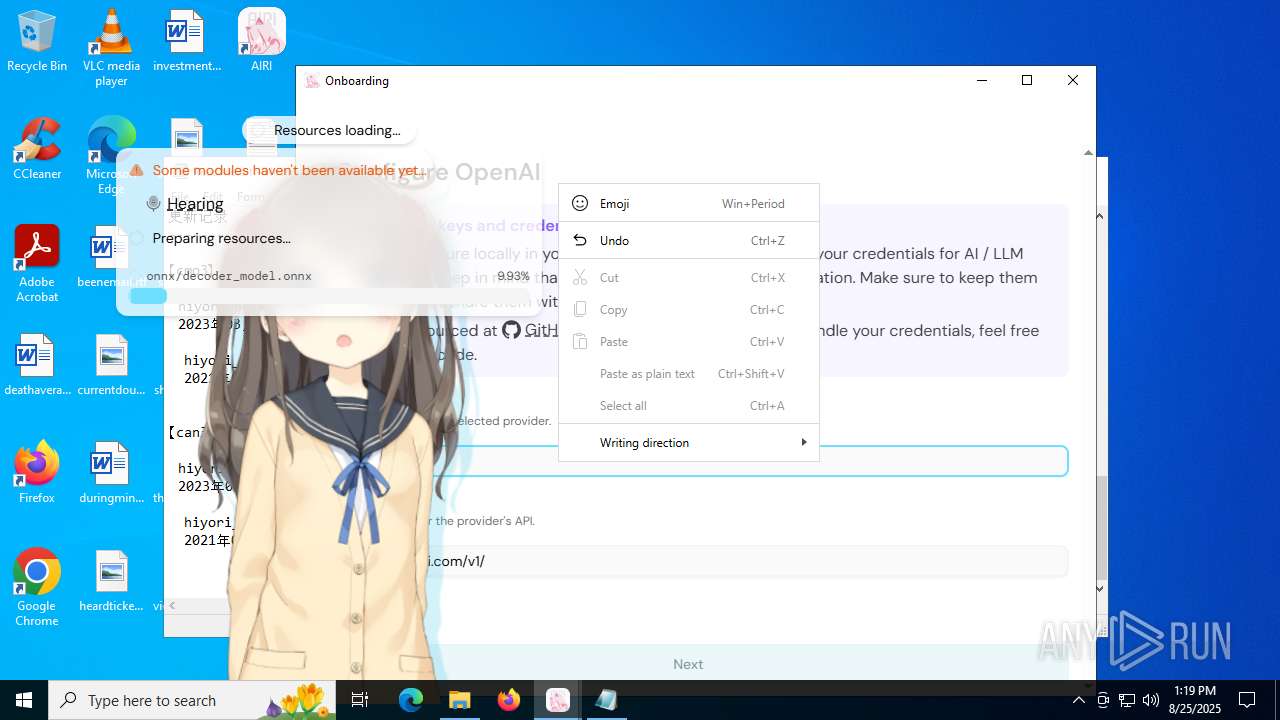Choose Cut in the context menu
This screenshot has height=720, width=1280.
tap(689, 277)
